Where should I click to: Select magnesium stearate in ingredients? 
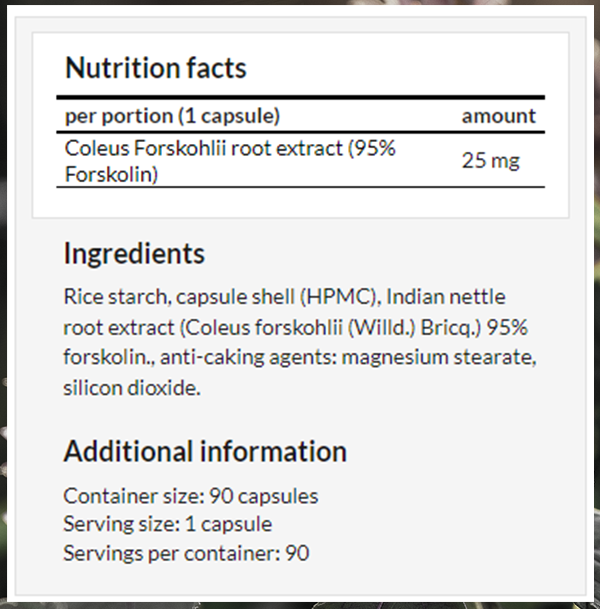pyautogui.click(x=439, y=357)
